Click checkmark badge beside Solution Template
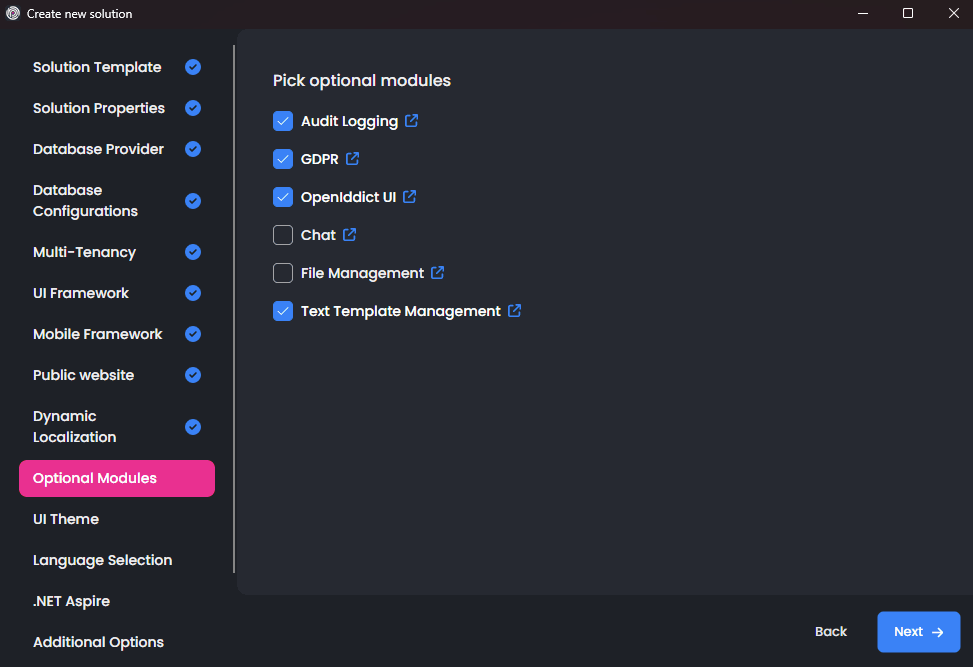973x667 pixels. [192, 66]
